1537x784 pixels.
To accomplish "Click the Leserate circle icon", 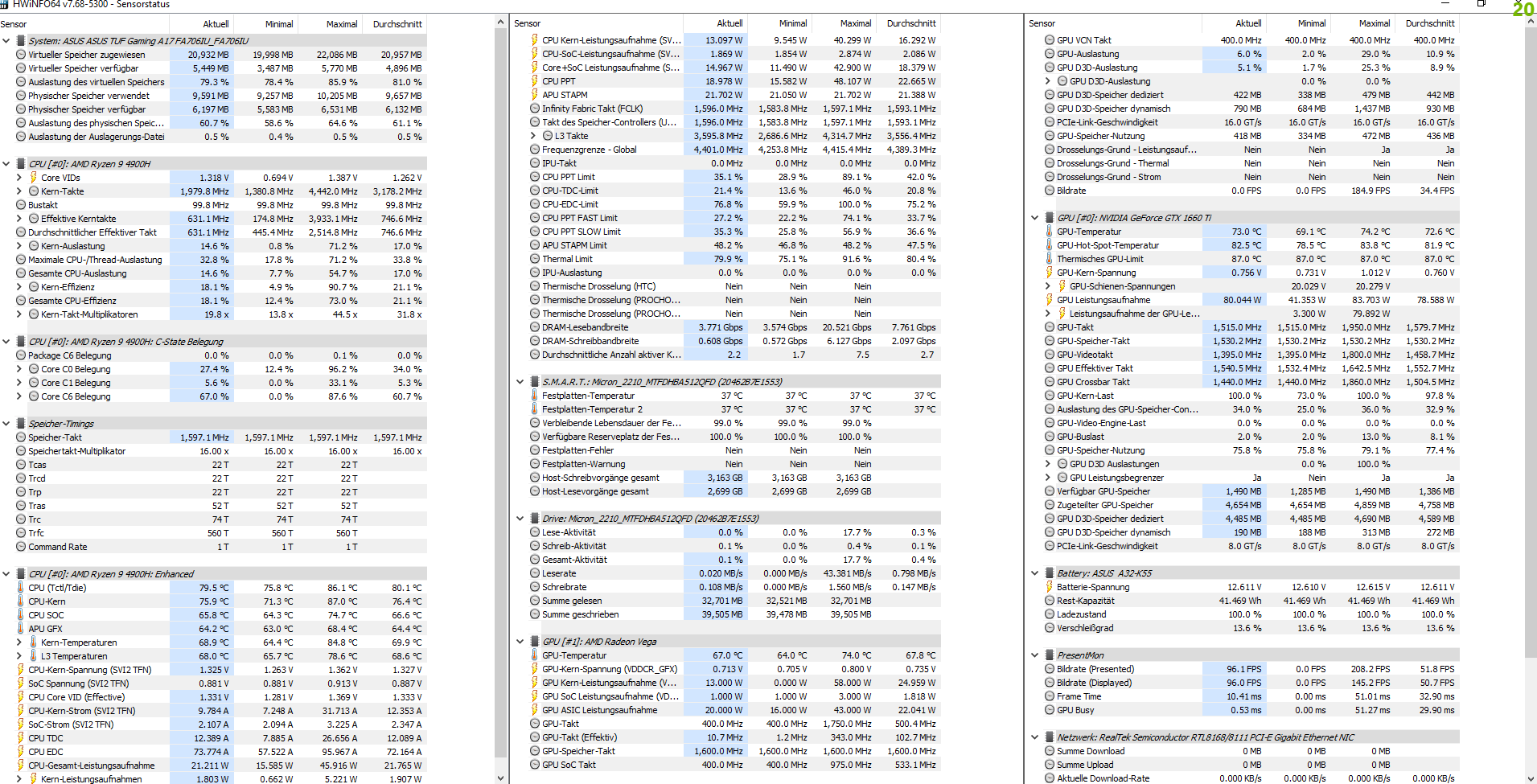I will (535, 573).
